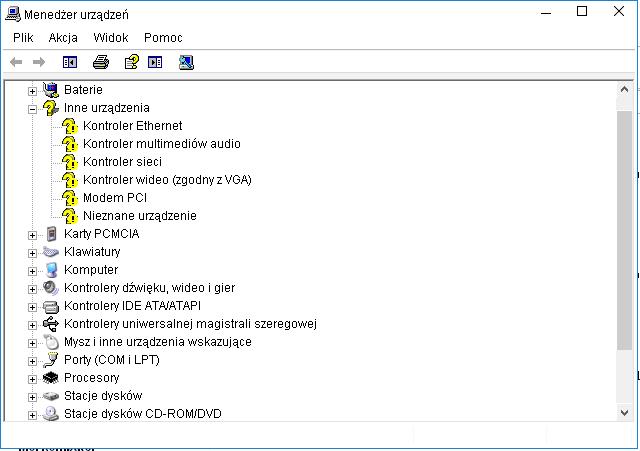The width and height of the screenshot is (640, 451).
Task: Click the Device Manager title bar icon
Action: pyautogui.click(x=13, y=14)
